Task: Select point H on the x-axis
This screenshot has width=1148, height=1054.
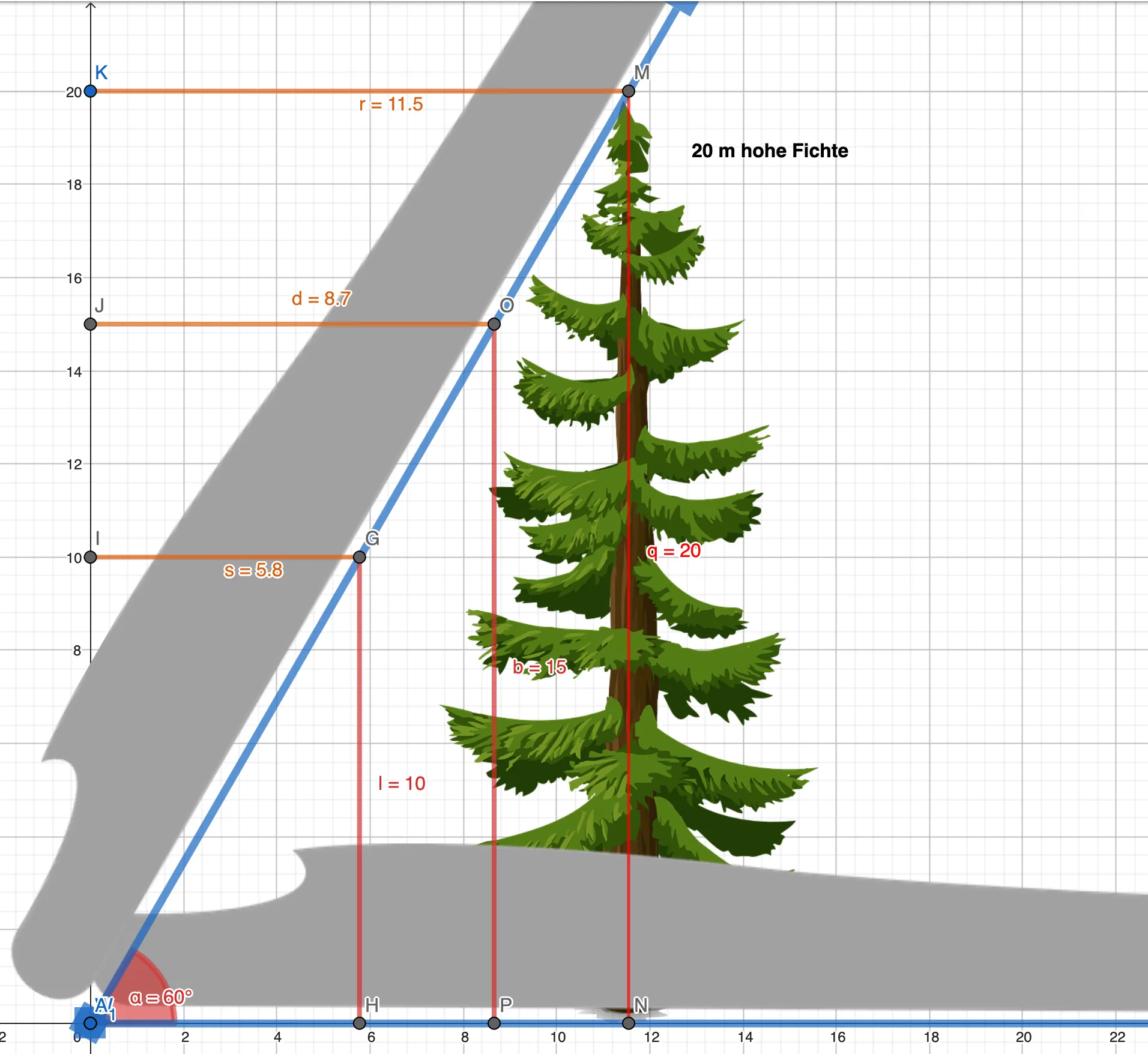Action: point(359,1023)
